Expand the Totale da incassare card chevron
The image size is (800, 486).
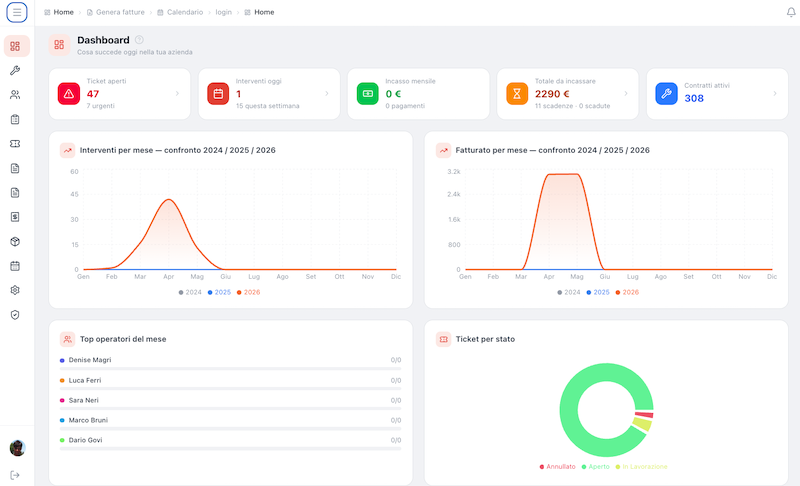click(626, 94)
